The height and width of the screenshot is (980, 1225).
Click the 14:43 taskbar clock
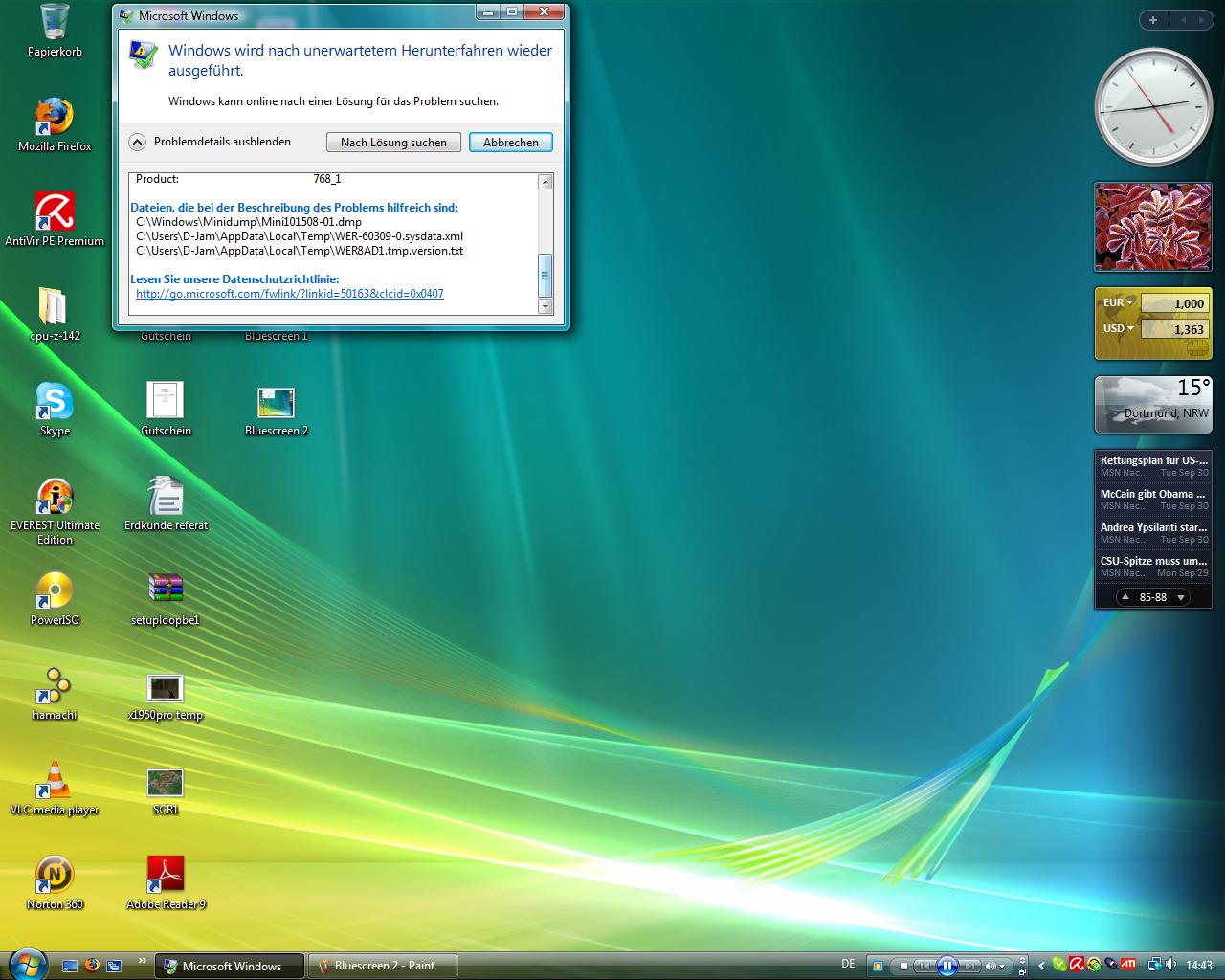[x=1198, y=966]
